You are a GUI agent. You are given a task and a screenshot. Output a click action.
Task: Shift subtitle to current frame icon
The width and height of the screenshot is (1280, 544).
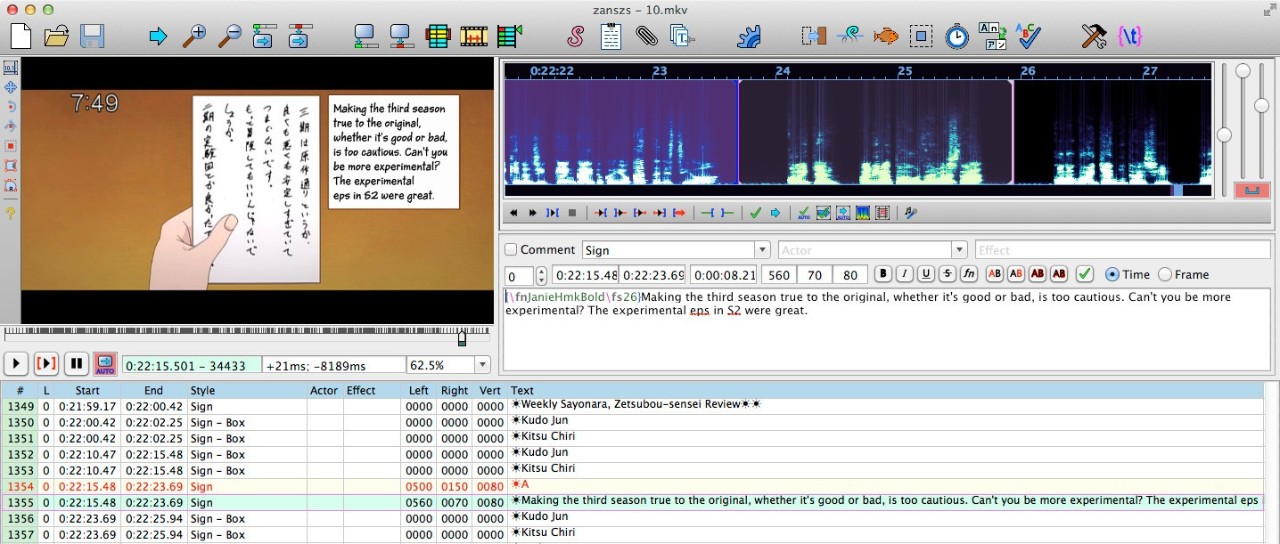(x=509, y=37)
